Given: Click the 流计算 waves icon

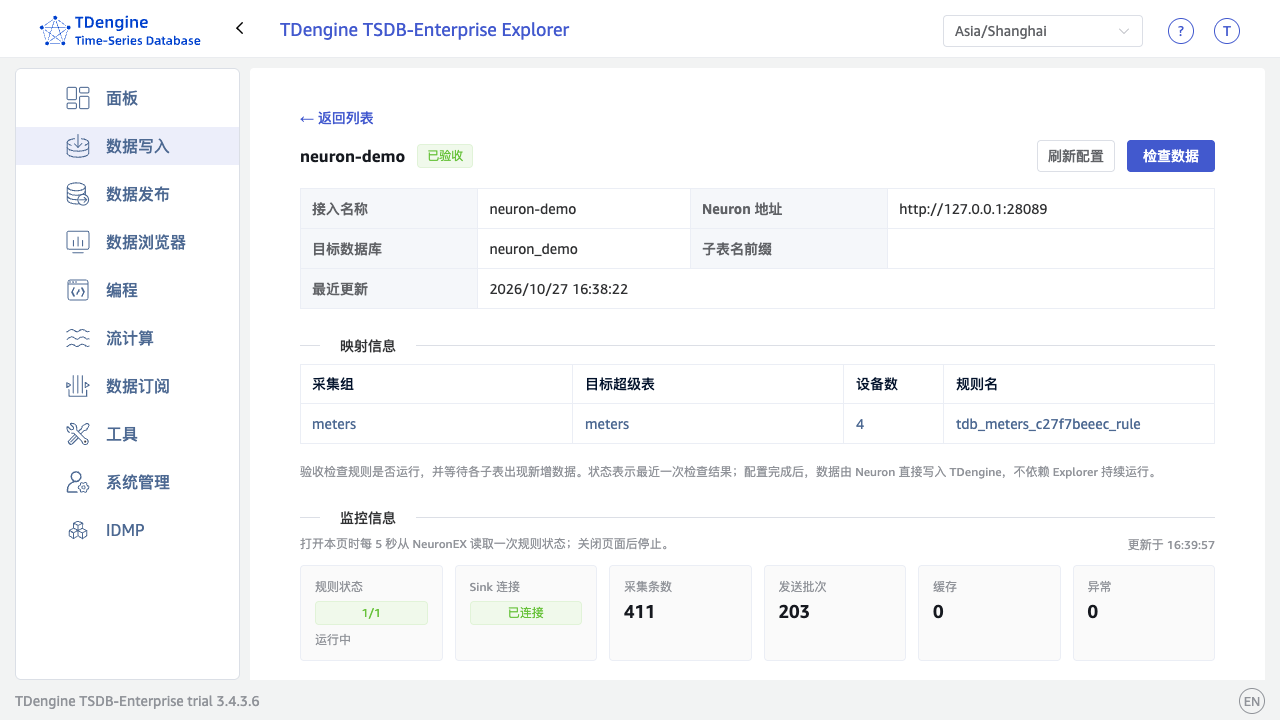Looking at the screenshot, I should click(x=78, y=338).
